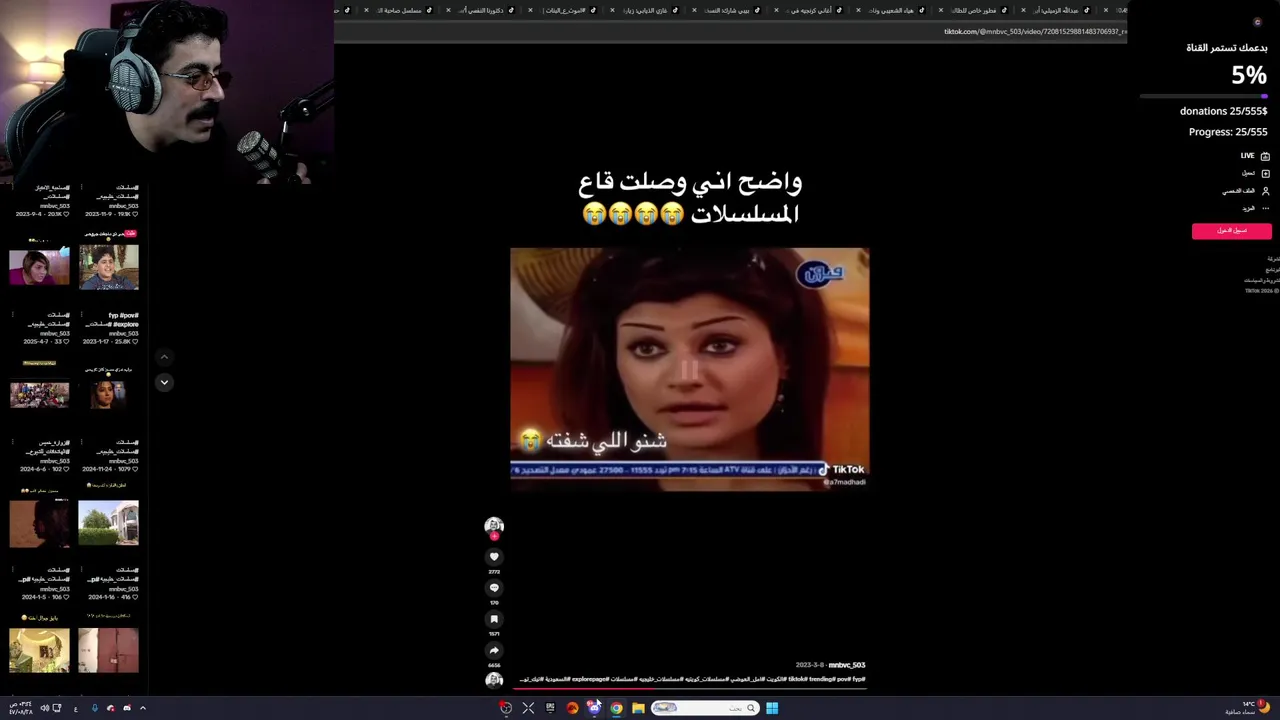Screen dimensions: 1280x720
Task: Click the 5% donation goal text
Action: pyautogui.click(x=1249, y=75)
